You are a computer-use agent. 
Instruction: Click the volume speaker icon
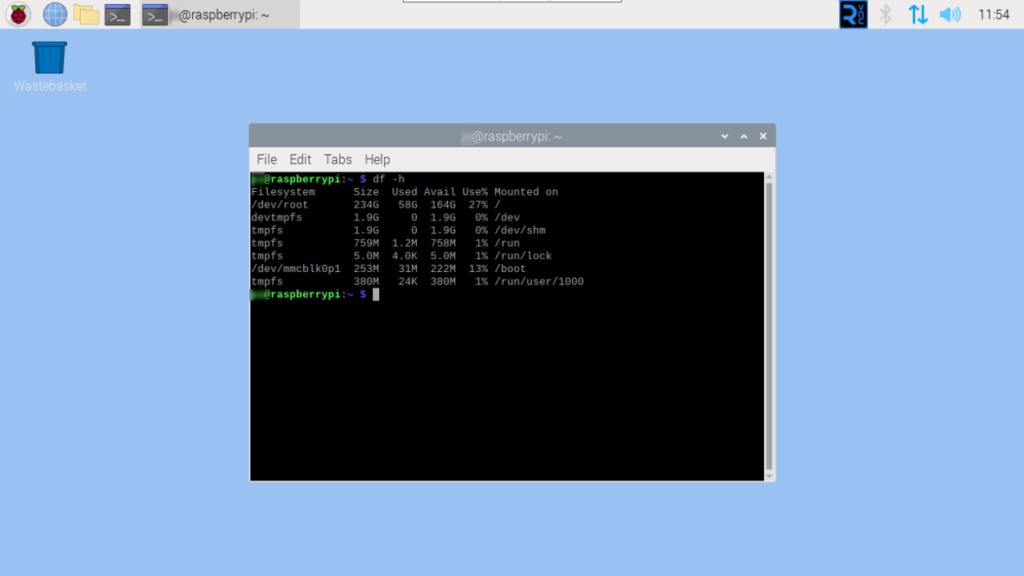click(x=949, y=14)
